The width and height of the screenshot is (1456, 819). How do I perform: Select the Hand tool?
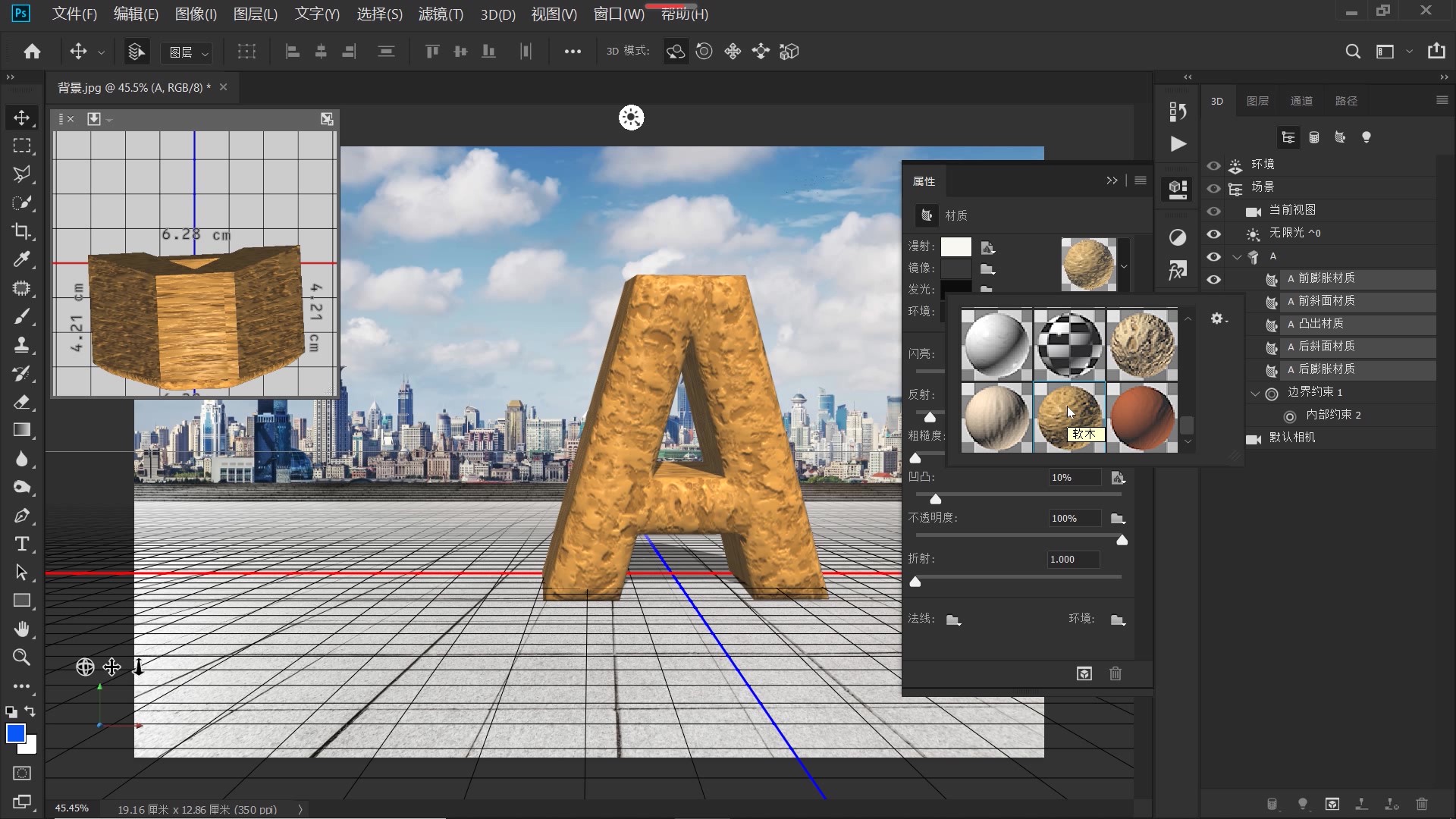click(x=21, y=629)
